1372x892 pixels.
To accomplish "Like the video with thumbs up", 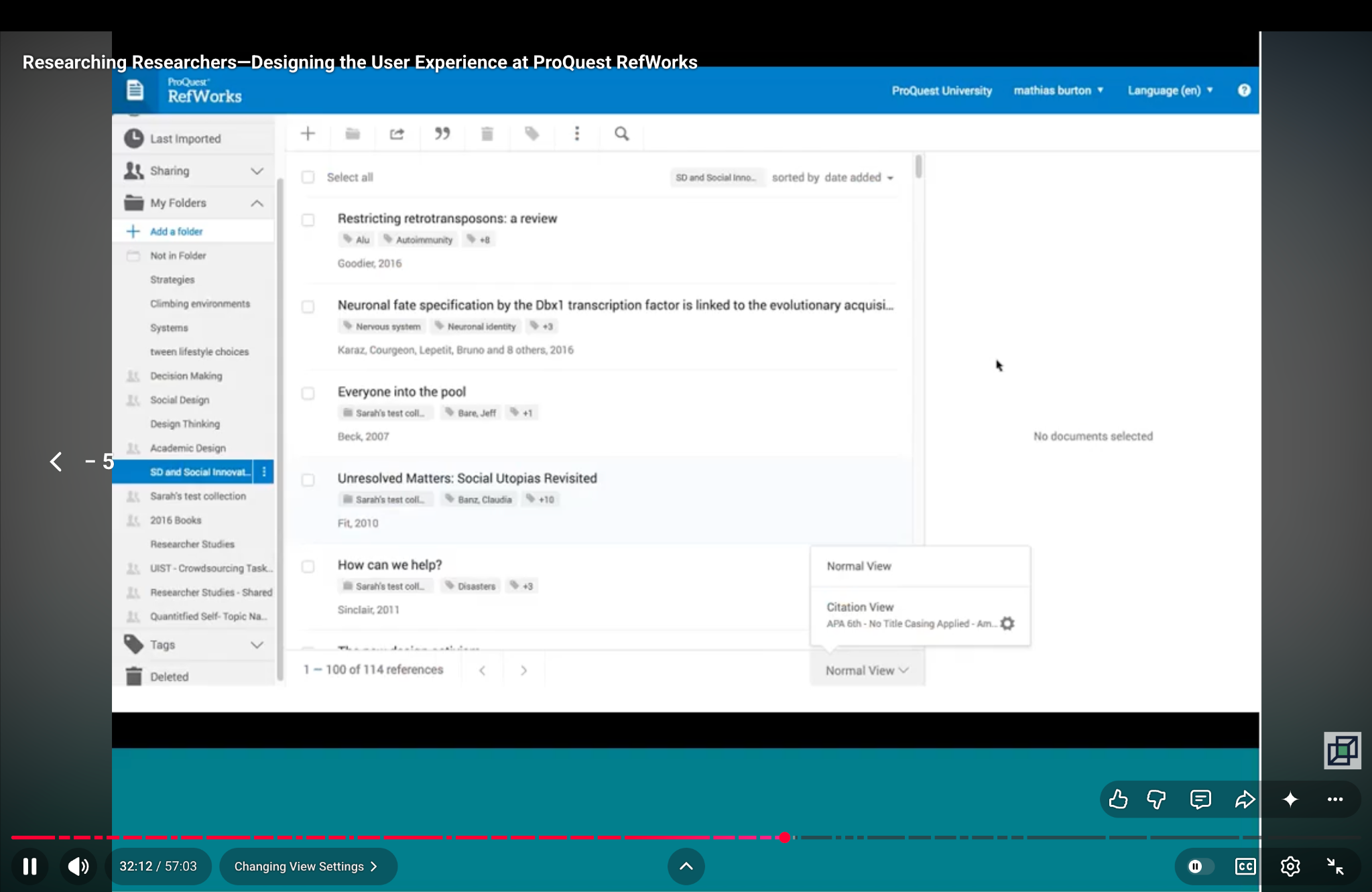I will 1118,799.
